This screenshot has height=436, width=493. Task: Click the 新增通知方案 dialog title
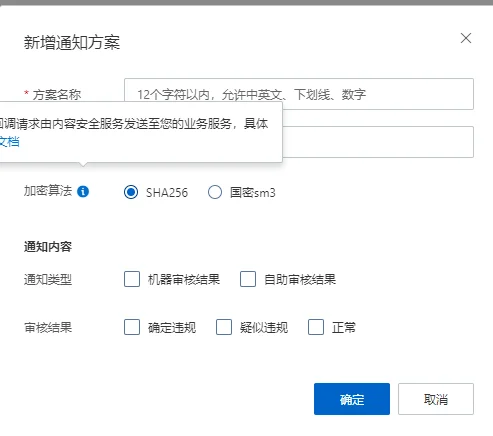(x=72, y=43)
